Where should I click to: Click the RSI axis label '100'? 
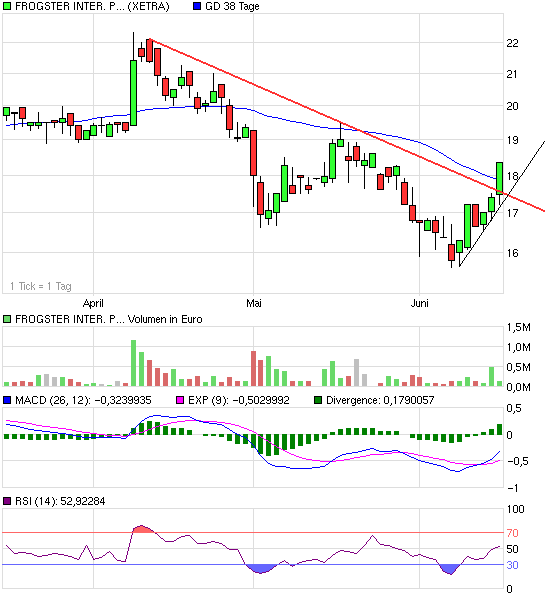point(515,509)
